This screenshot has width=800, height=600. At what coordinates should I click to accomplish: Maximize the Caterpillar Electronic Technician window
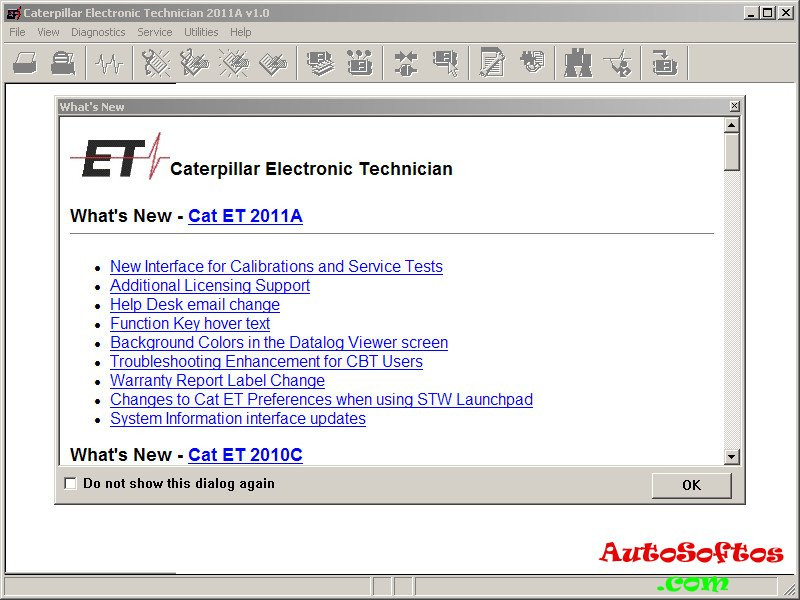[767, 13]
